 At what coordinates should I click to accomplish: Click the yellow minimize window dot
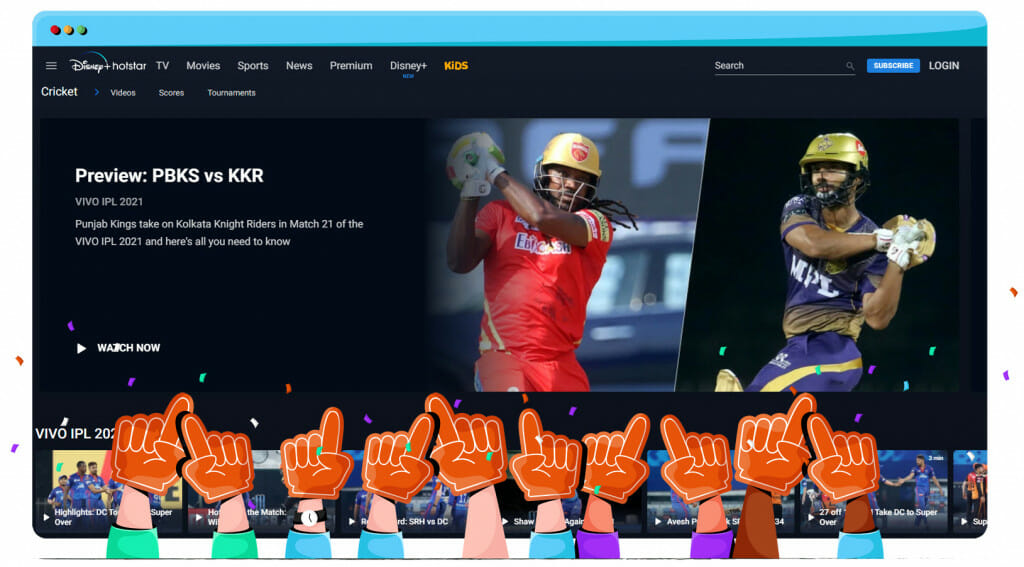69,30
